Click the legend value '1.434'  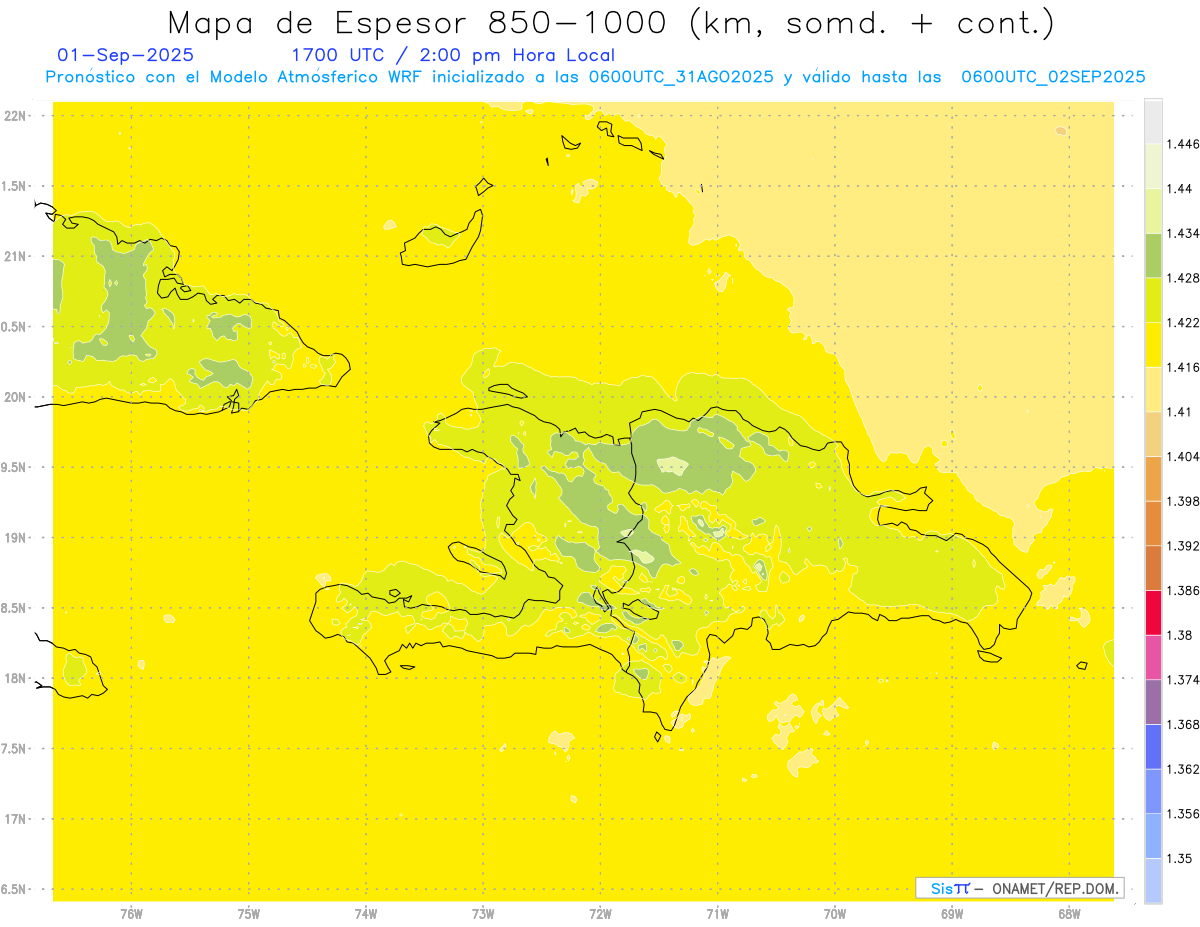tap(1184, 234)
